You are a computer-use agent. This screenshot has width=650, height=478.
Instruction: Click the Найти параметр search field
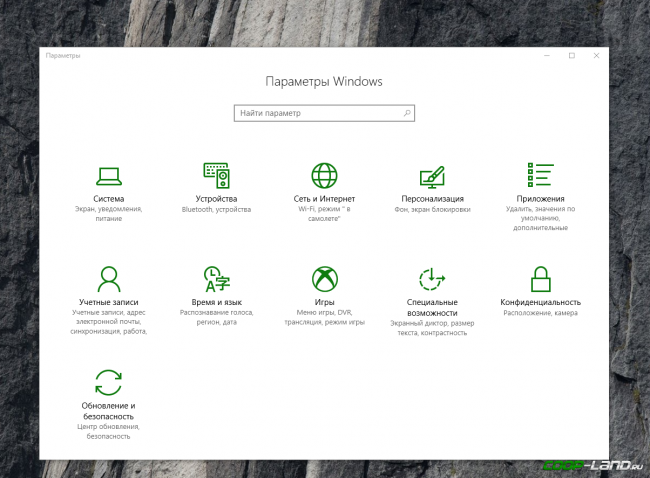pos(324,113)
